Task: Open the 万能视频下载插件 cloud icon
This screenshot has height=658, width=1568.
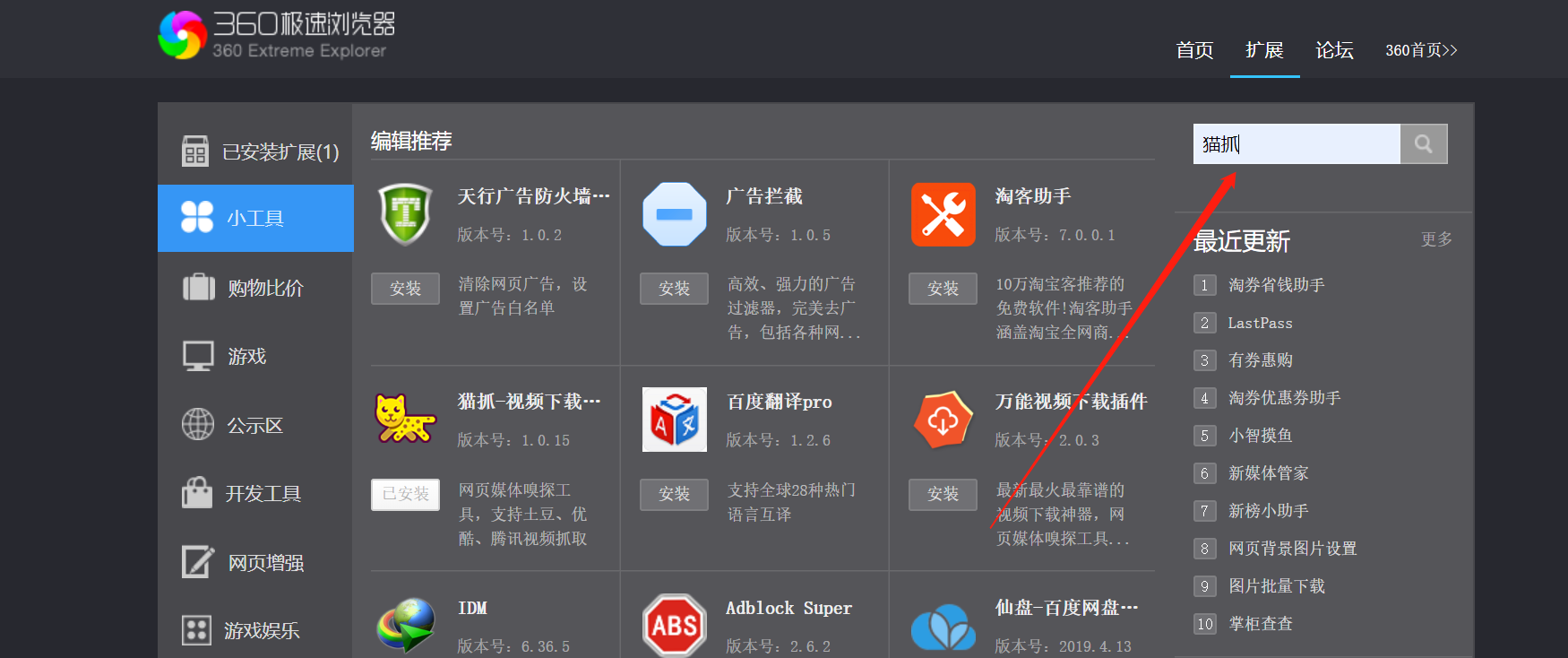Action: pyautogui.click(x=943, y=420)
